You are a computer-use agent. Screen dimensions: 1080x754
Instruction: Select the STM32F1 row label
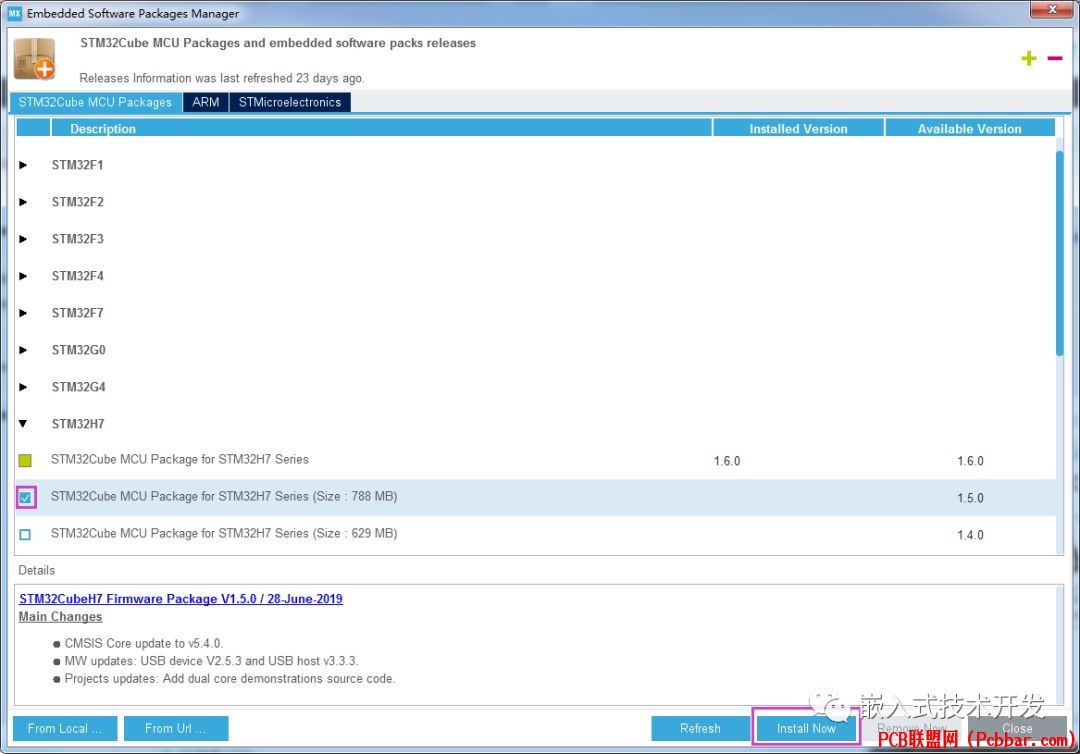(77, 165)
